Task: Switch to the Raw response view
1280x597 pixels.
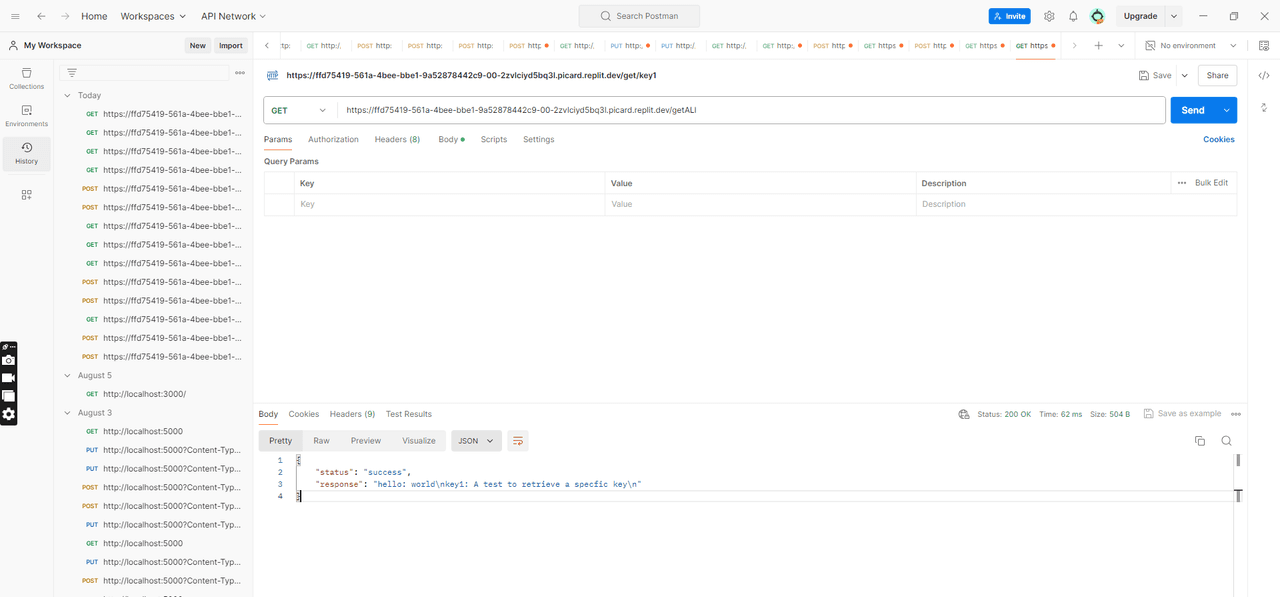Action: [321, 441]
